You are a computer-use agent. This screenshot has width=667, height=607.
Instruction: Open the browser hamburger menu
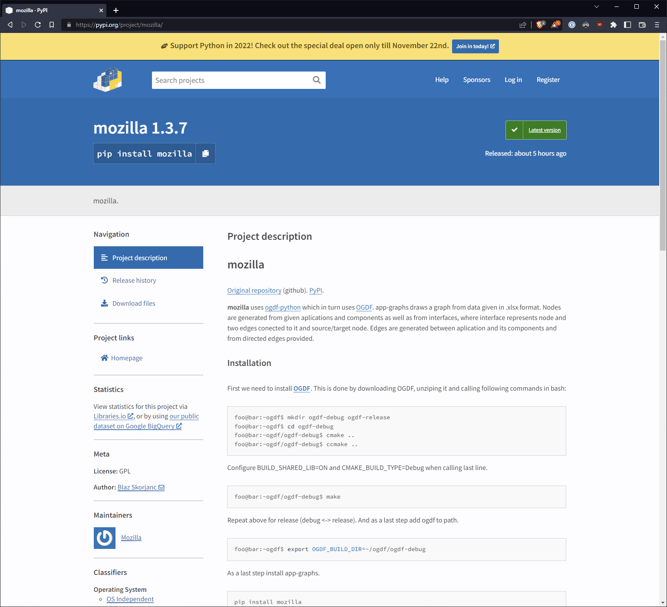coord(657,25)
